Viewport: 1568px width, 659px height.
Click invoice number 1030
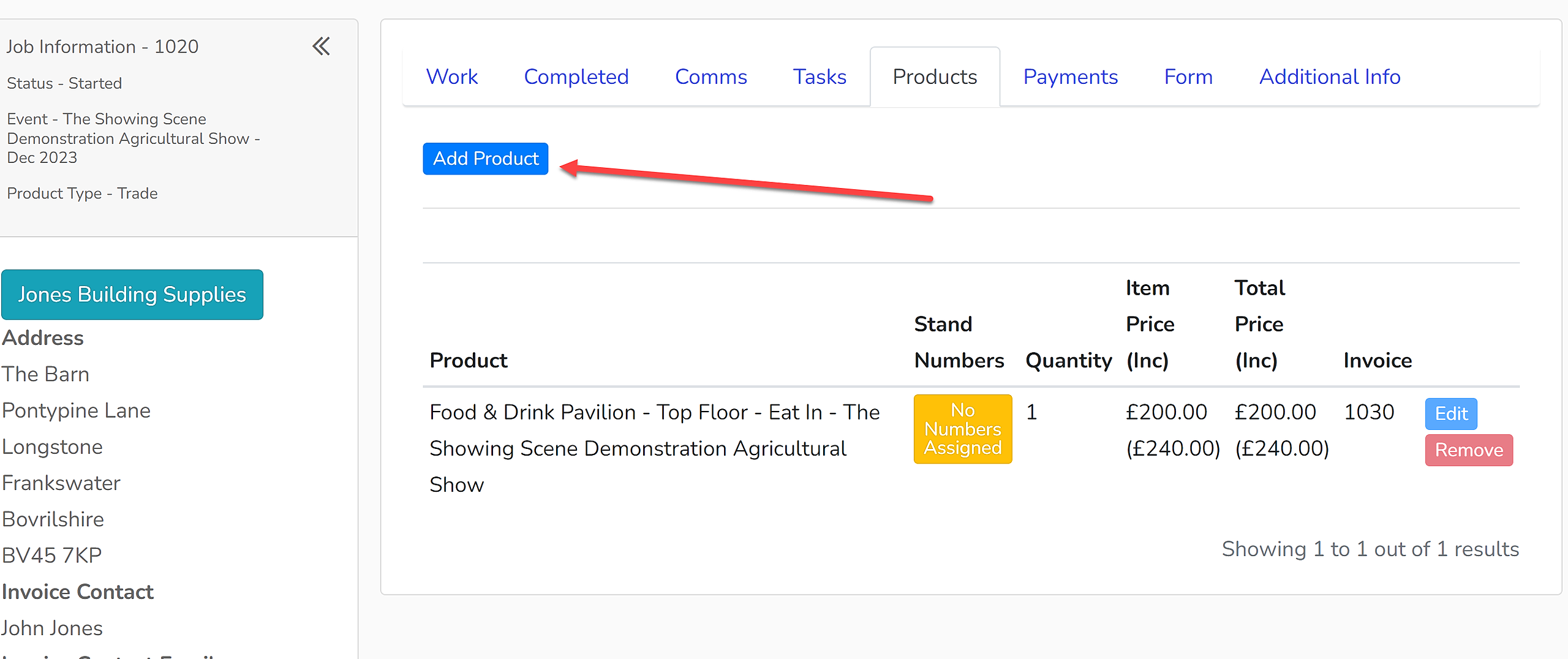pos(1369,412)
